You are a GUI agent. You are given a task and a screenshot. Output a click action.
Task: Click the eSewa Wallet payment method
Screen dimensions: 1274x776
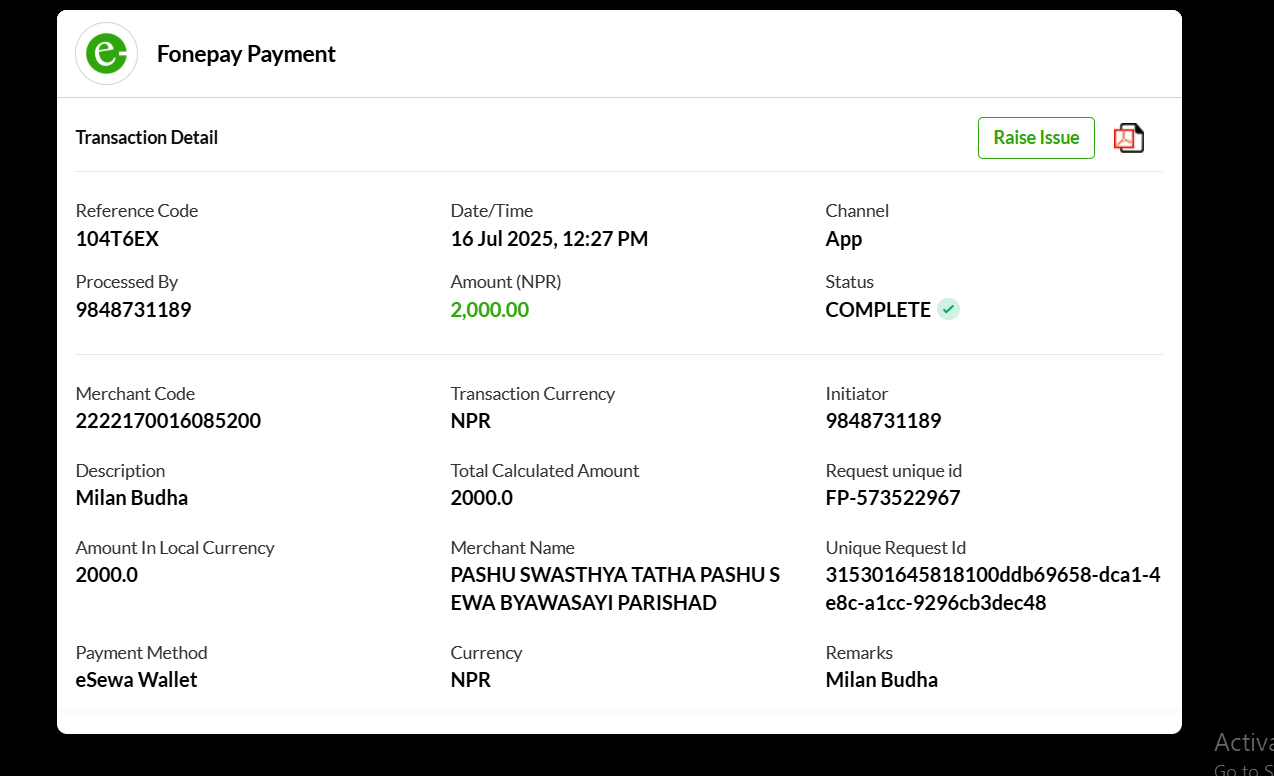[x=137, y=680]
